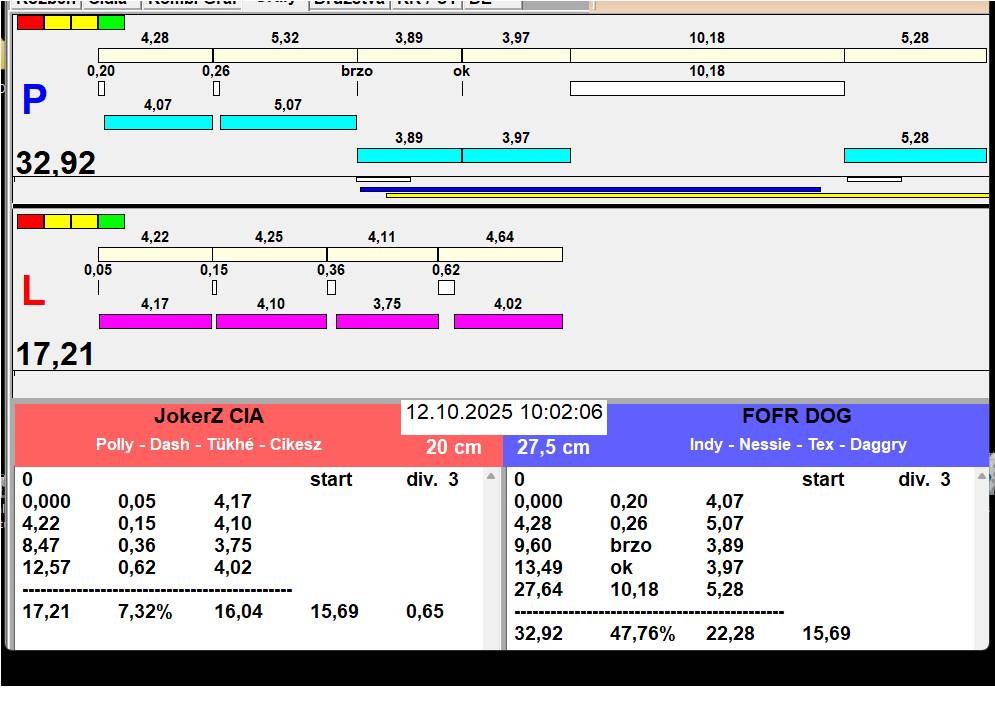Image resolution: width=995 pixels, height=716 pixels.
Task: Click the lane P total time 32,92 in the chart
Action: 56,163
